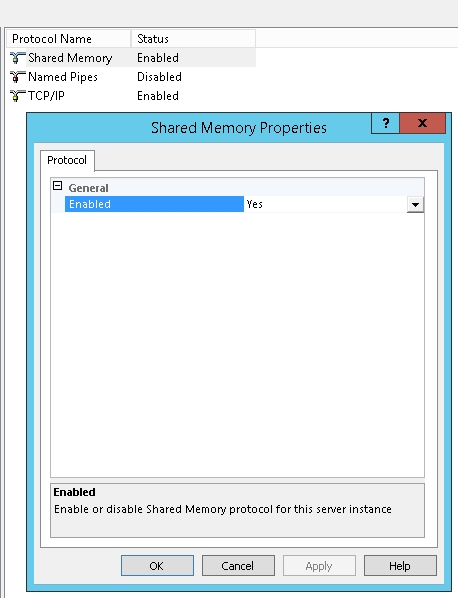Click the question mark help icon in title bar
The image size is (458, 598).
386,123
